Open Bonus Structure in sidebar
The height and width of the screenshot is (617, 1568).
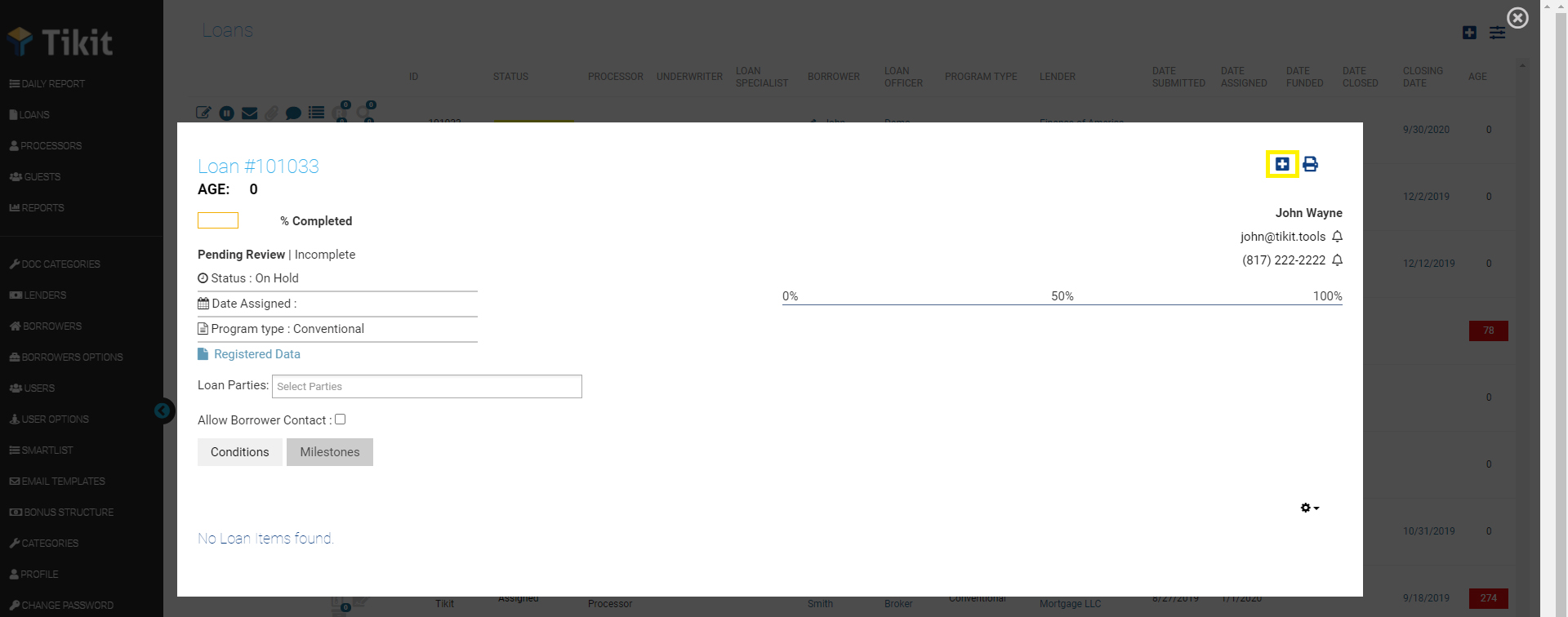(x=61, y=513)
